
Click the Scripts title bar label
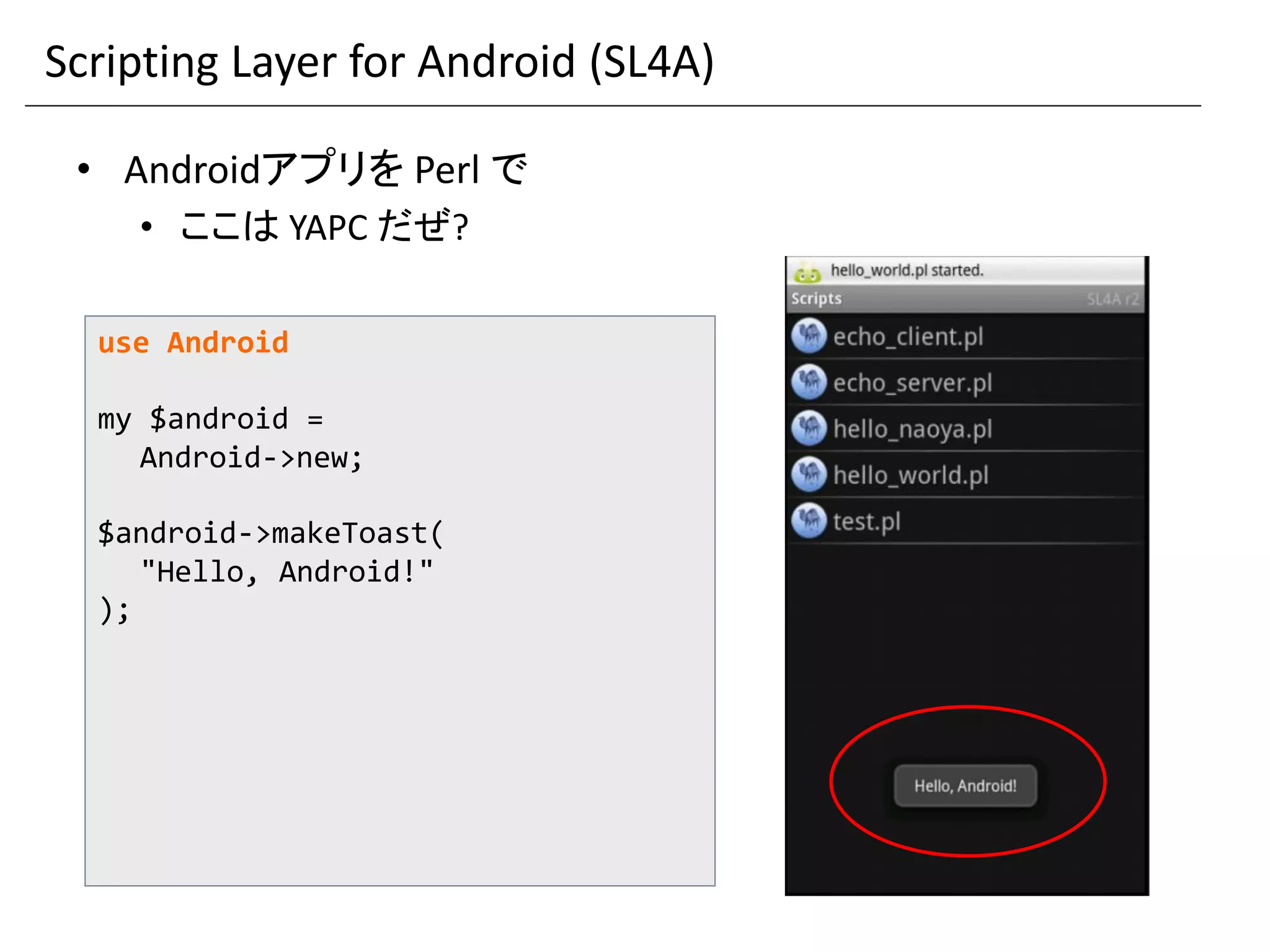(816, 299)
